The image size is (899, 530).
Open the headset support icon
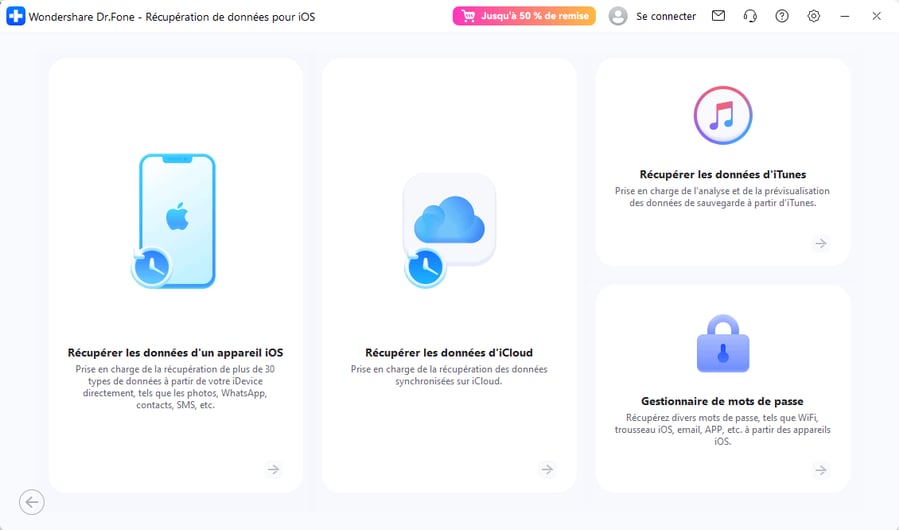[750, 16]
